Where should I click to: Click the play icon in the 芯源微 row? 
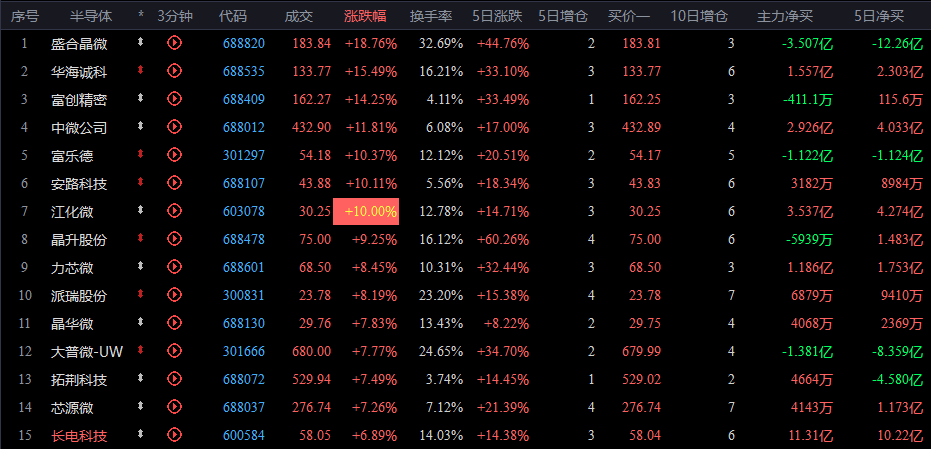pyautogui.click(x=175, y=407)
